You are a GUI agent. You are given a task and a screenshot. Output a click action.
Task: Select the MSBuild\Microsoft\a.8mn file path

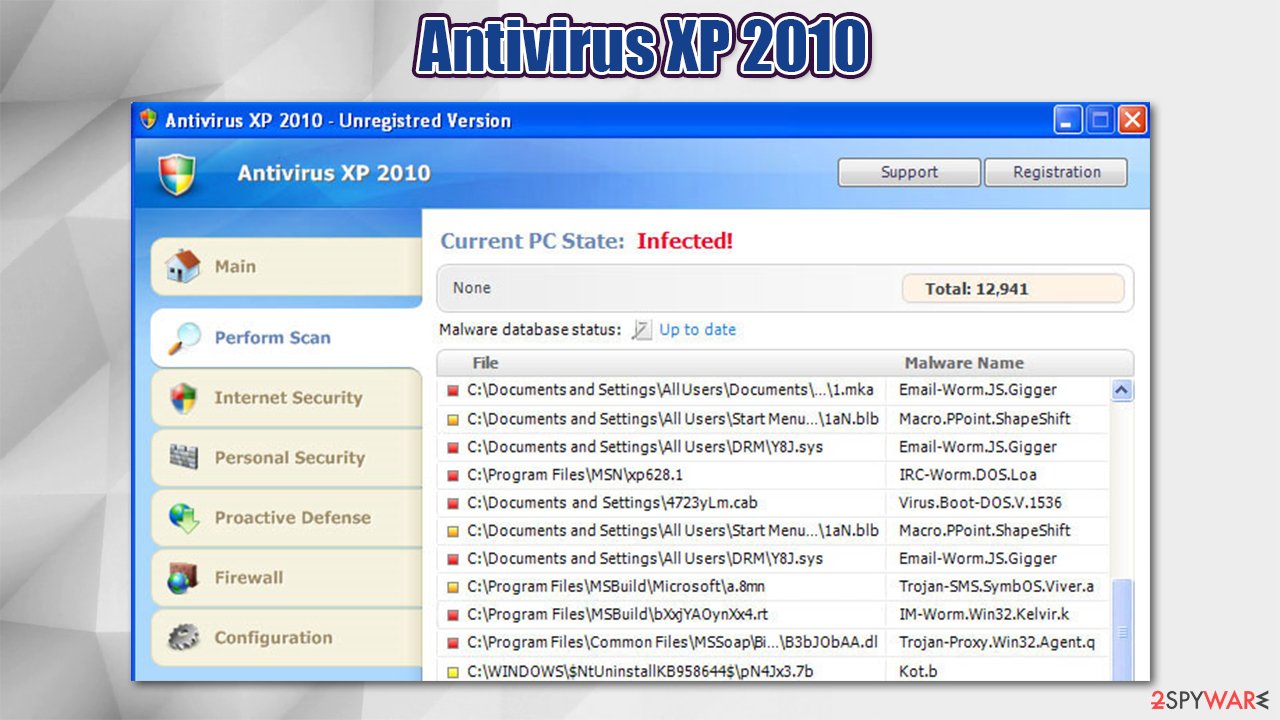[x=616, y=587]
